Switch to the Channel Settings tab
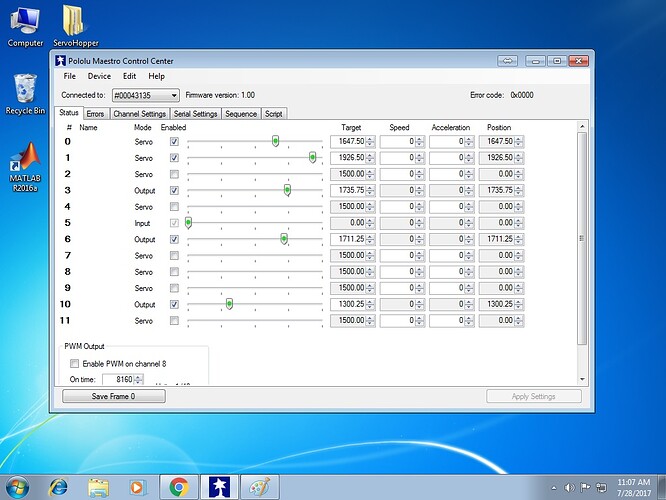The image size is (666, 500). [139, 114]
